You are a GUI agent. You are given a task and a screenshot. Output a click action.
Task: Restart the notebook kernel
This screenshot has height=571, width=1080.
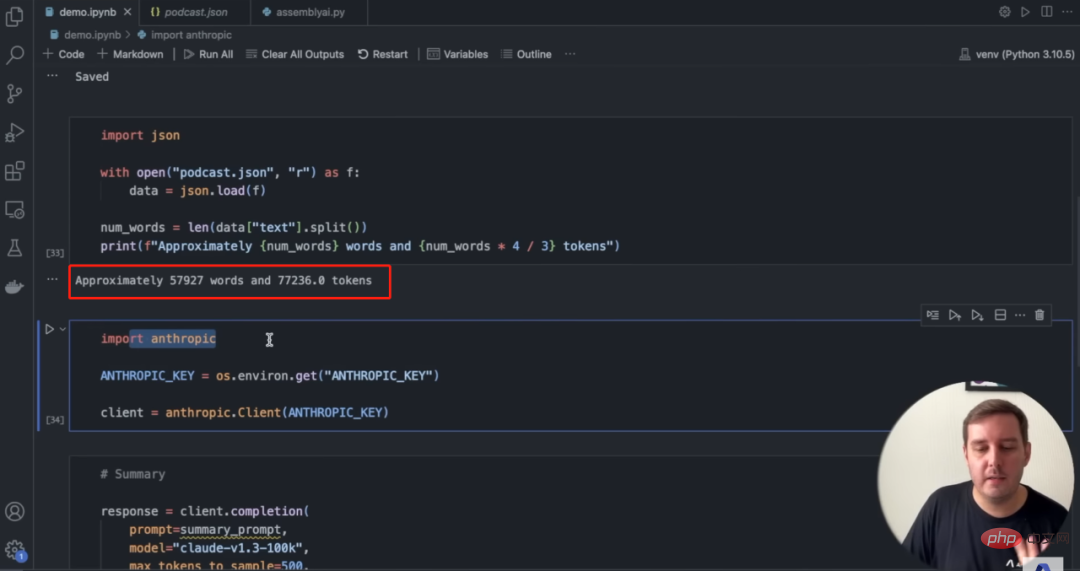coord(382,54)
